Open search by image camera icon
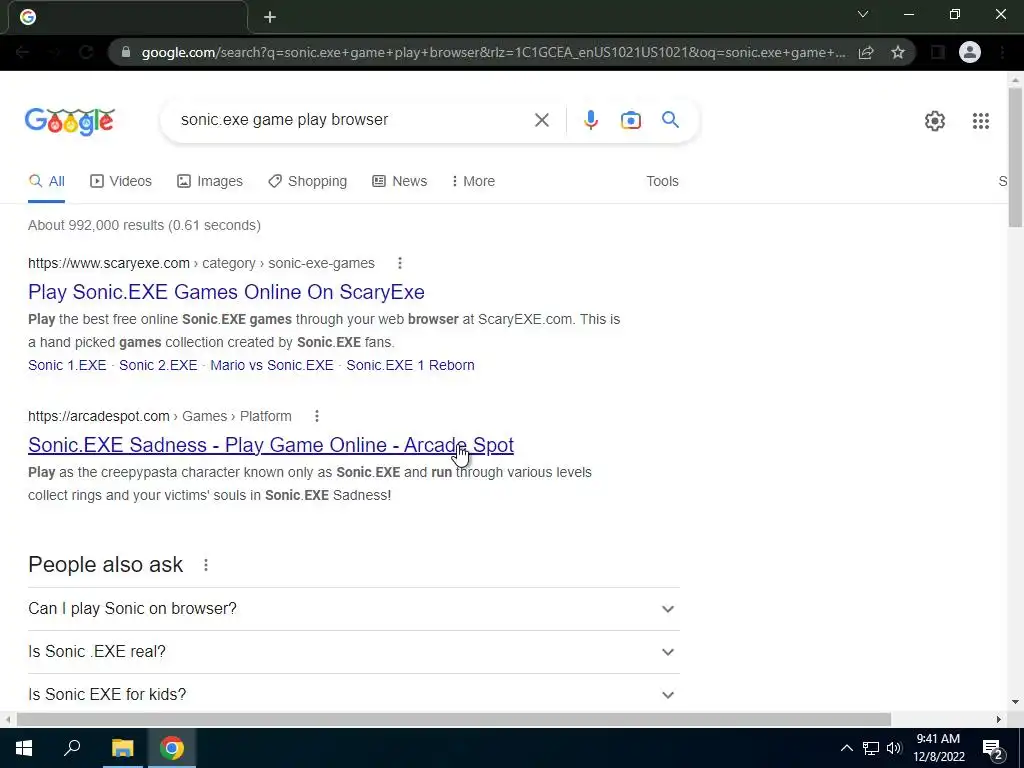Screen dimensions: 1024x768 pyautogui.click(x=630, y=120)
